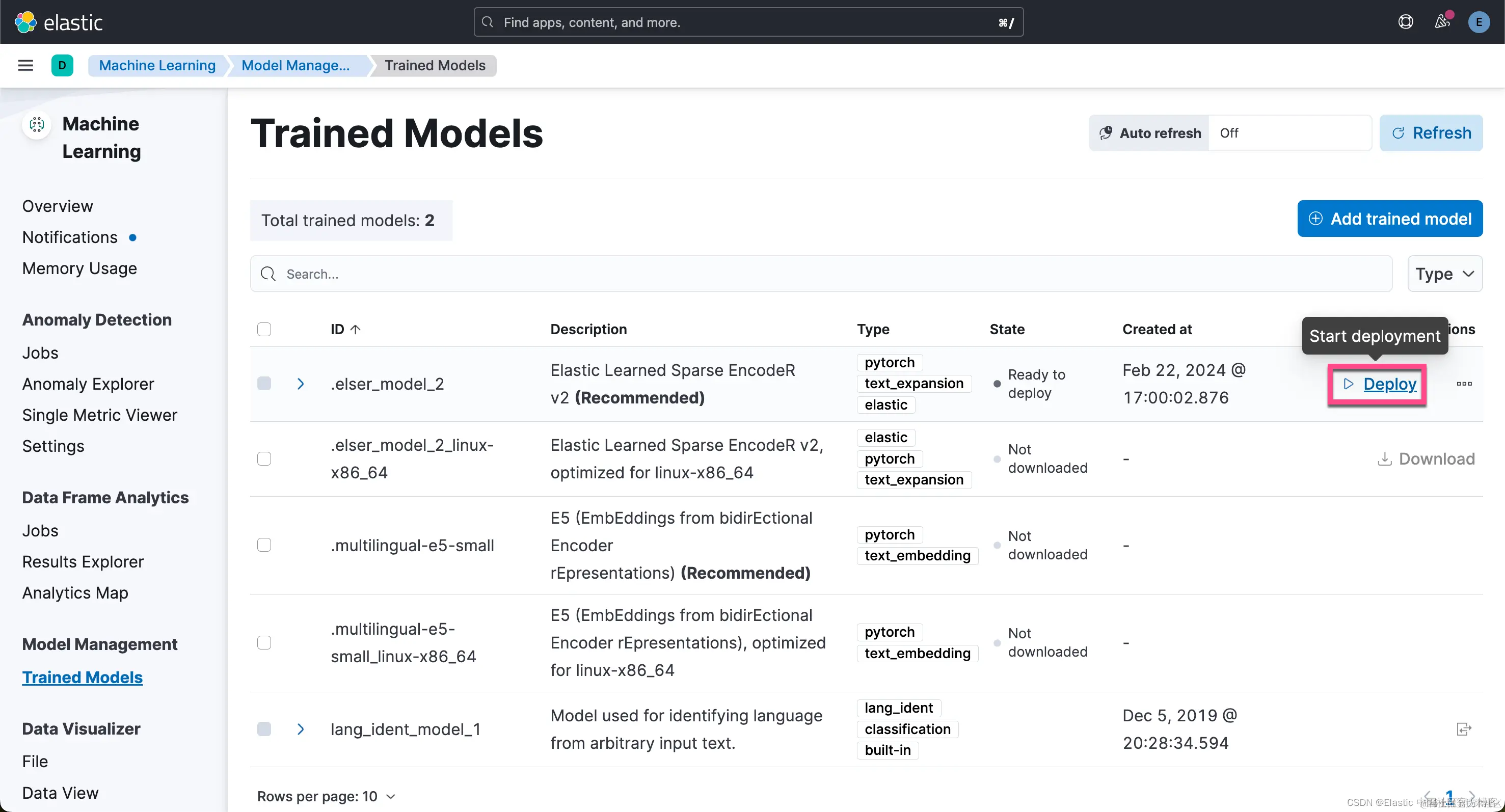Expand the .elser_model_2 row details
Image resolution: width=1505 pixels, height=812 pixels.
300,384
